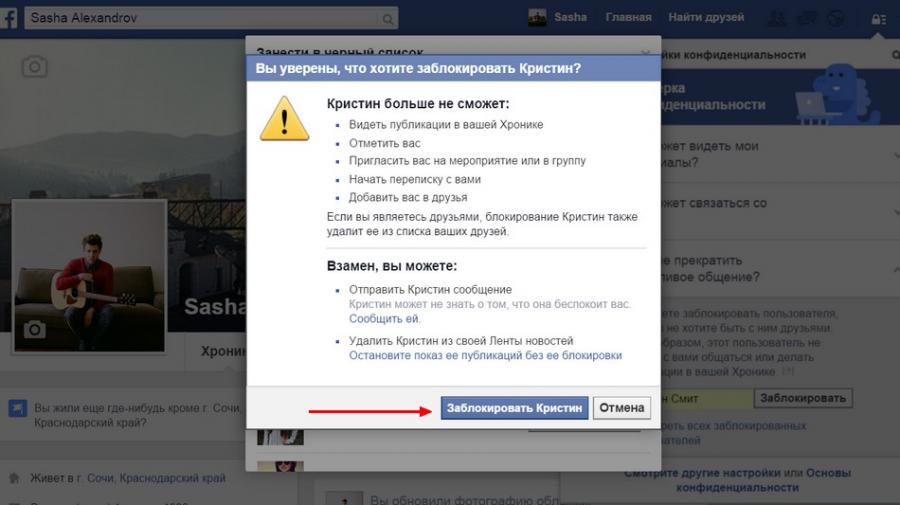Open Sasha profile from the top bar
The width and height of the screenshot is (900, 505).
pos(557,17)
